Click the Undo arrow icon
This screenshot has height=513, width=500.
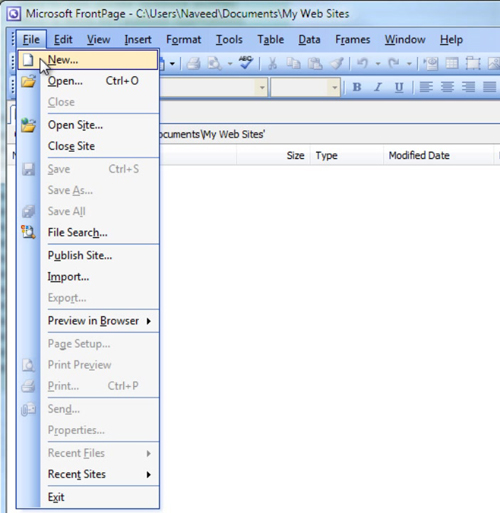(x=362, y=63)
